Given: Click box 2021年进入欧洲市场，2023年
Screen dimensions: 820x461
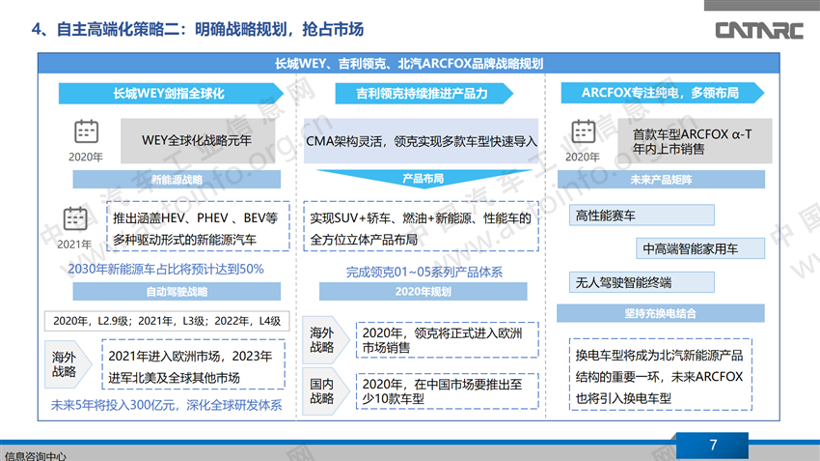Looking at the screenshot, I should 193,365.
